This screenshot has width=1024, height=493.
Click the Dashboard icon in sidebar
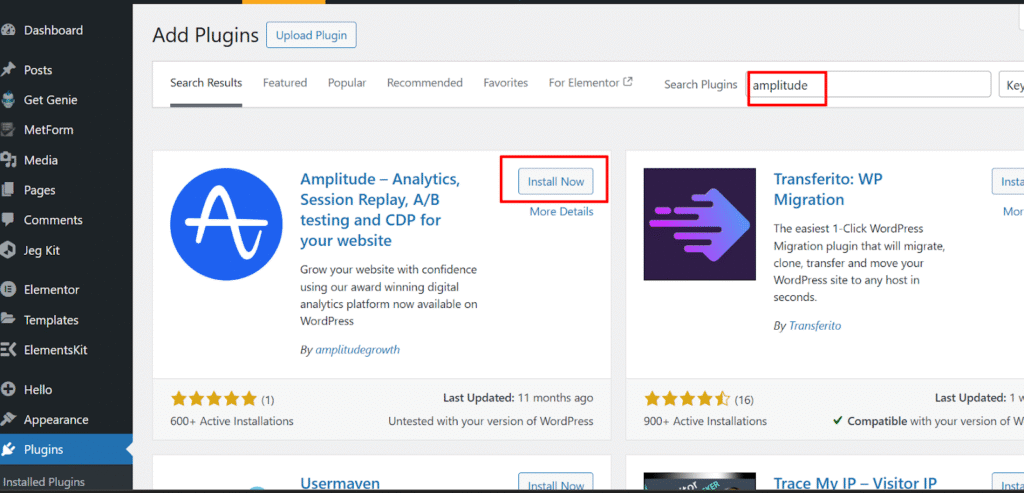coord(8,30)
